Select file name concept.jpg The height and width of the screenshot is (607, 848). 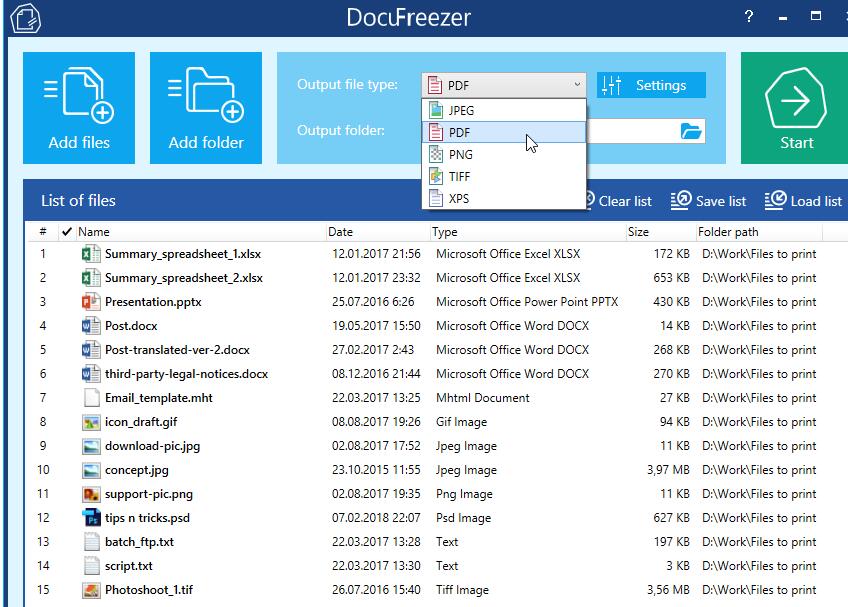pyautogui.click(x=137, y=470)
